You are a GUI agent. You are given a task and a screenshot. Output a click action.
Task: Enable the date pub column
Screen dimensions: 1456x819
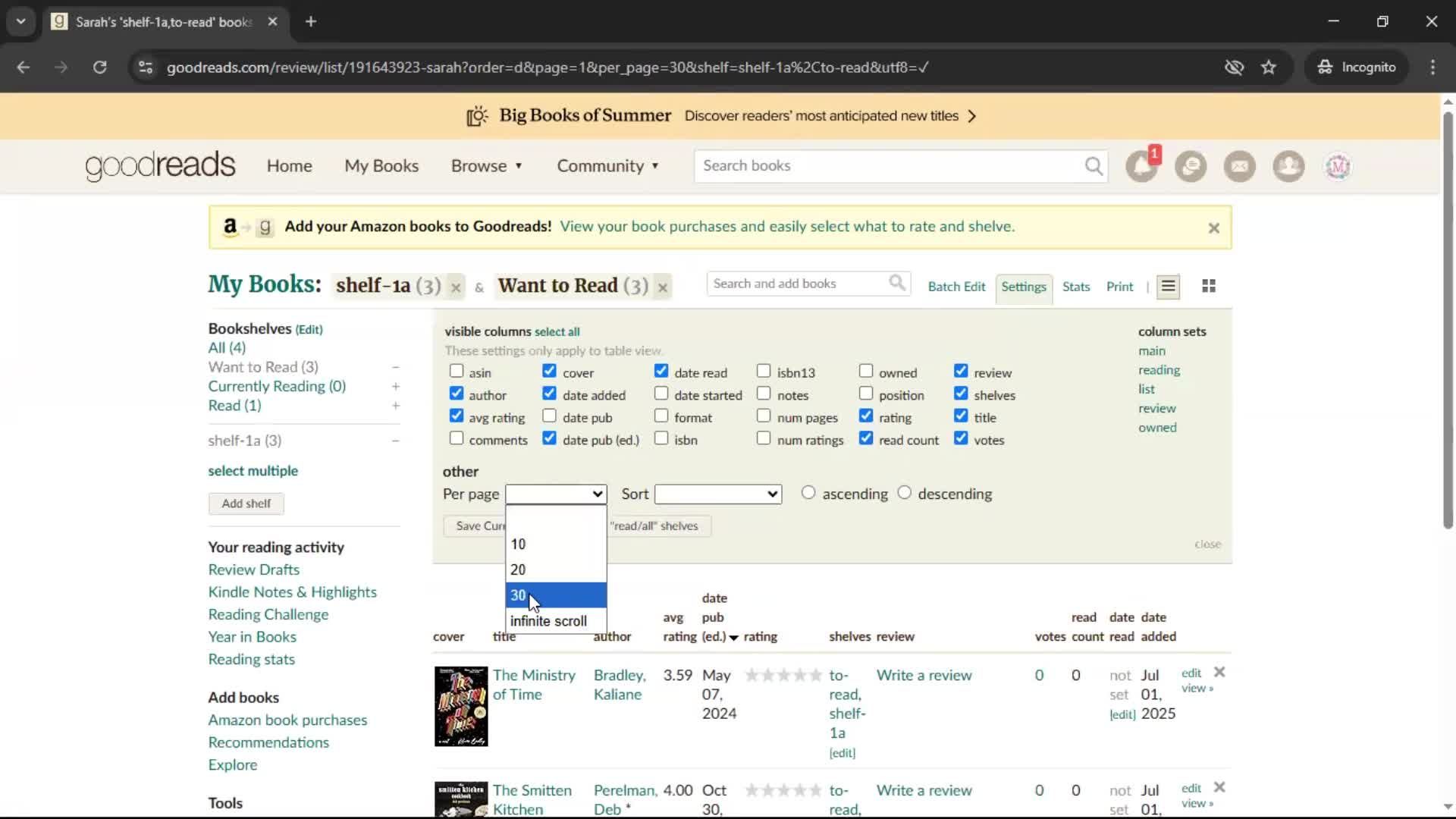pos(550,416)
